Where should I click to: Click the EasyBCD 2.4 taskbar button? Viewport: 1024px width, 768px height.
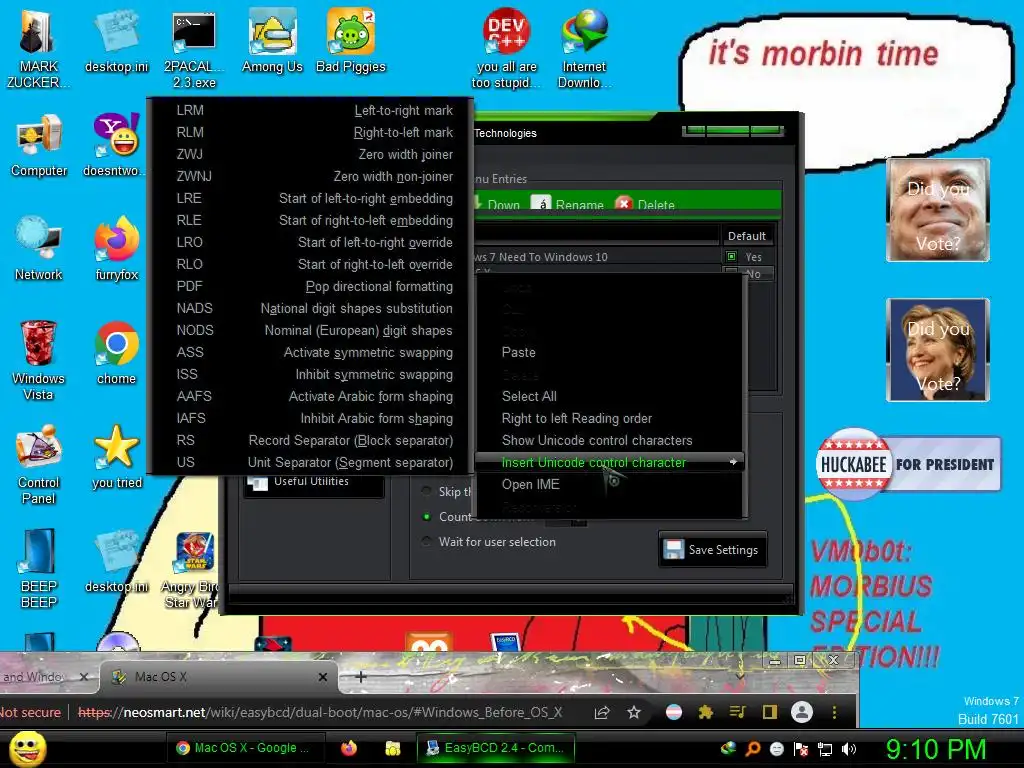click(496, 748)
